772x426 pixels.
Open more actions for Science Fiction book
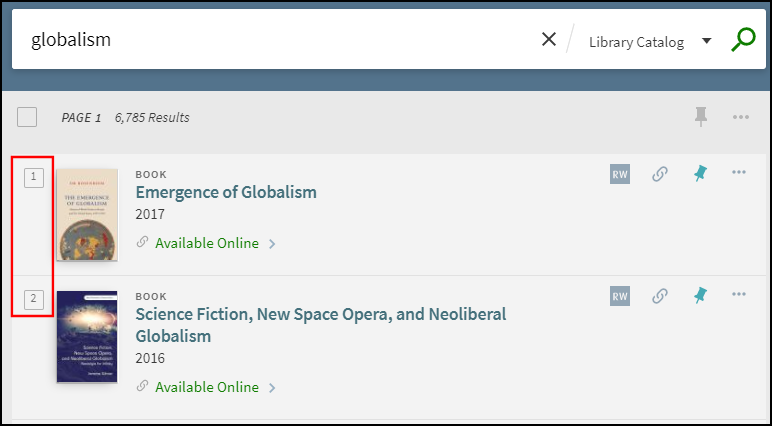(739, 294)
